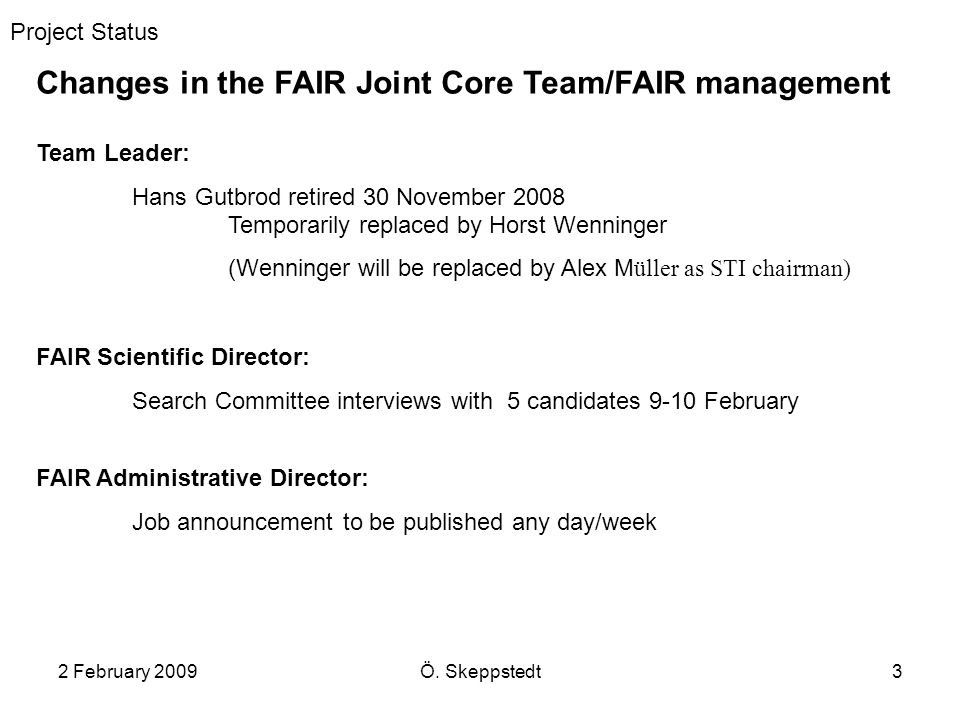
Task: Click the FAIR Scientific Director heading
Action: [x=173, y=357]
